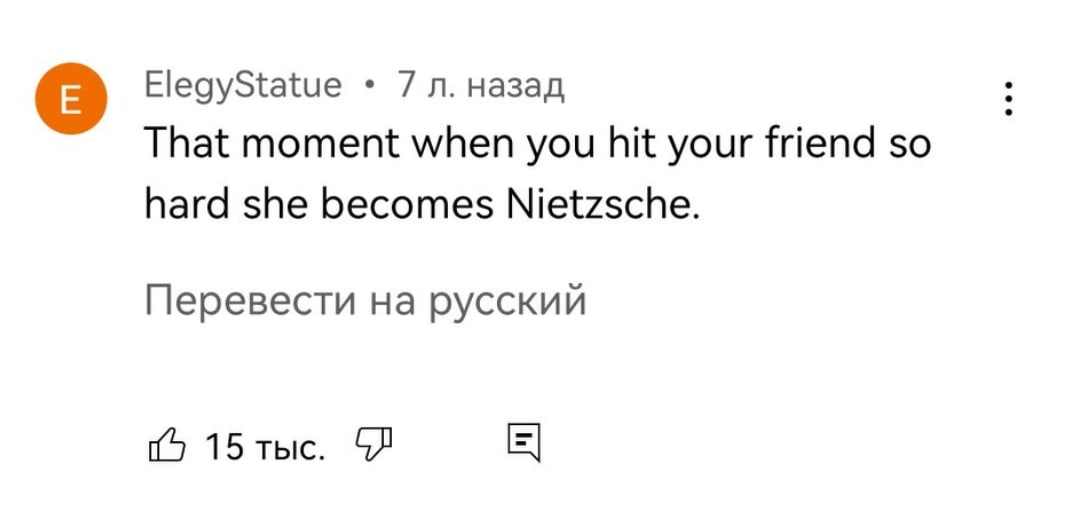This screenshot has height=508, width=1080.
Task: Click the bullet separator after ElegyStatue
Action: click(x=370, y=87)
